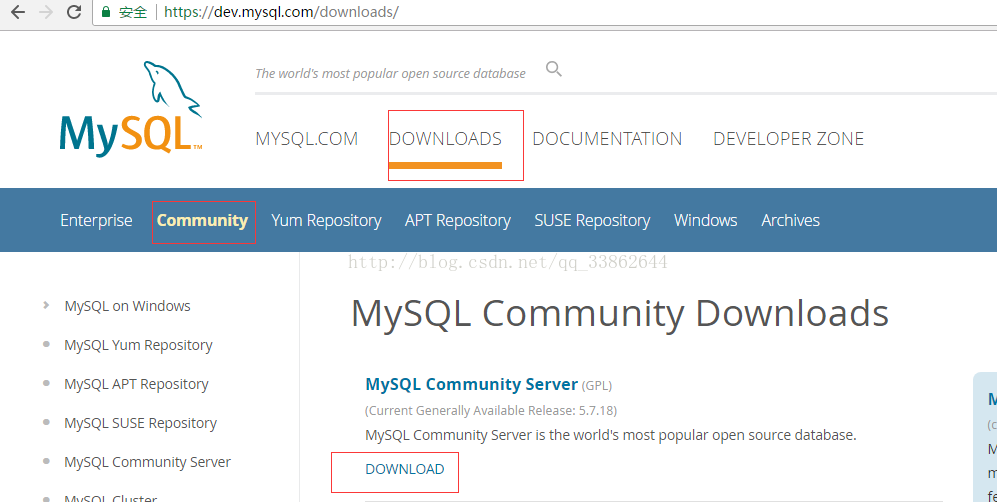997x502 pixels.
Task: Select SUSE Repository in blue bar
Action: pyautogui.click(x=592, y=220)
